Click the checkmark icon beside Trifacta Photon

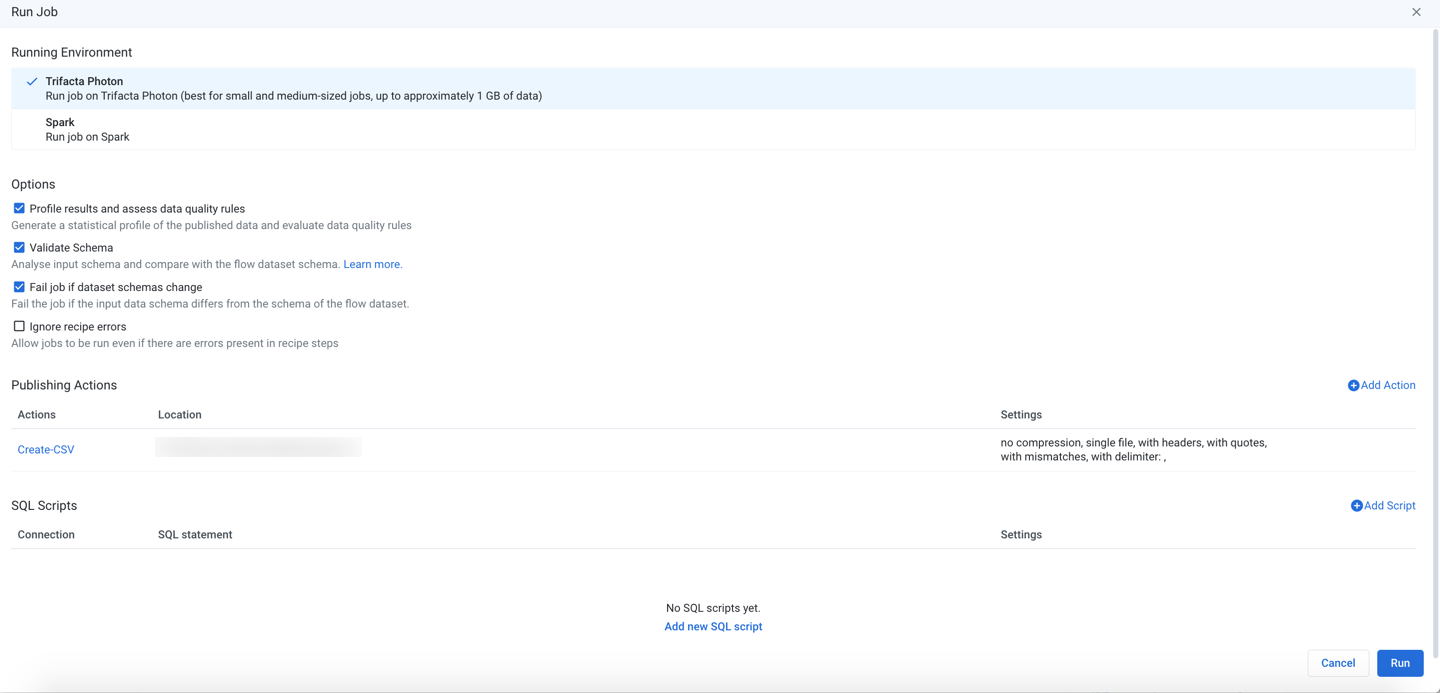[x=32, y=82]
